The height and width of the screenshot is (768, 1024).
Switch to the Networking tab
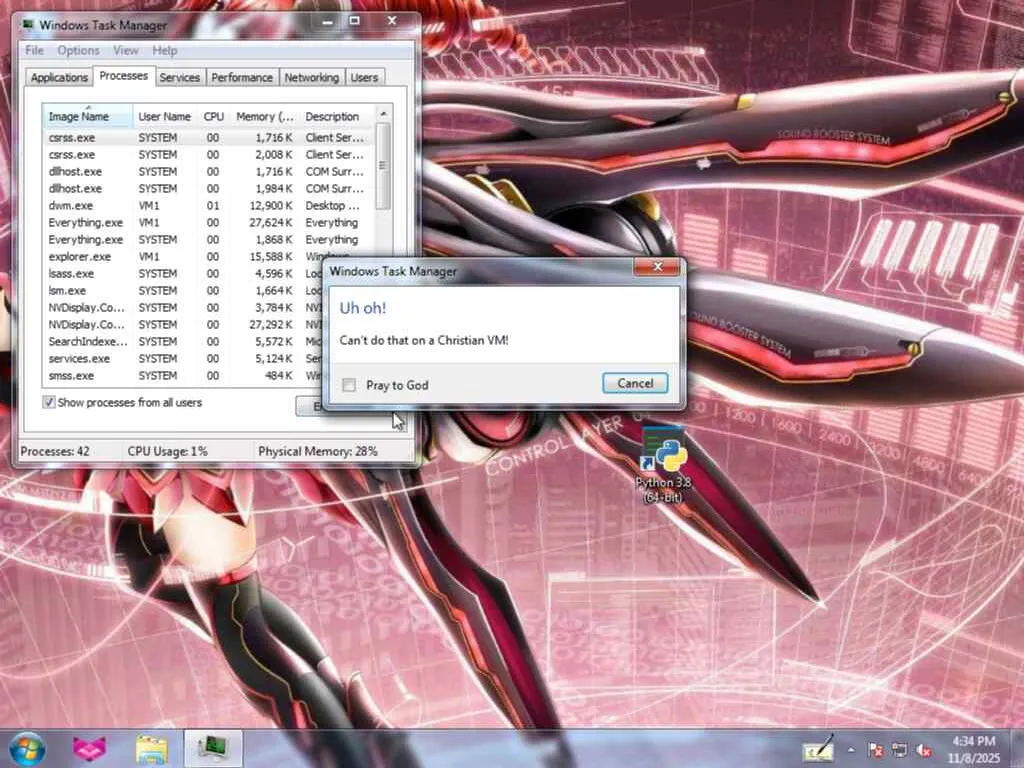coord(312,77)
